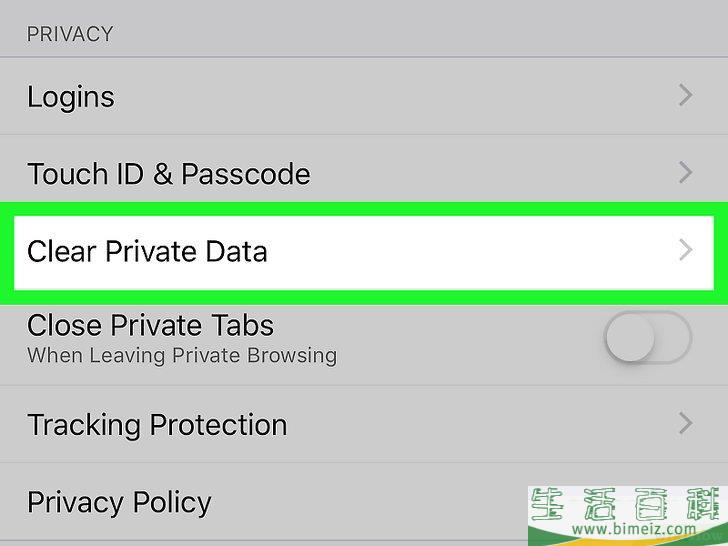
Task: Tap the white knob of Close Private Tabs switch
Action: pos(630,338)
